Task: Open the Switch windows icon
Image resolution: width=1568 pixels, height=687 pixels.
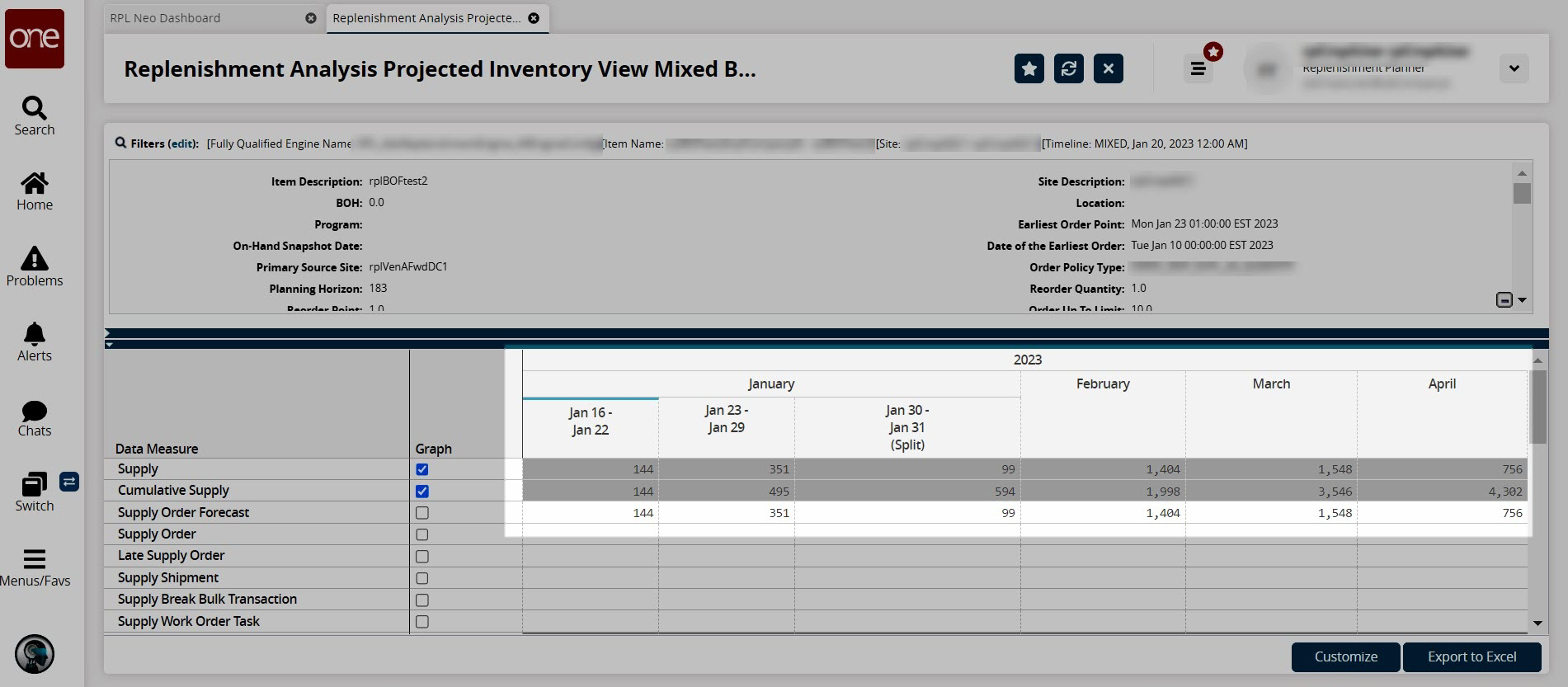Action: click(x=34, y=484)
